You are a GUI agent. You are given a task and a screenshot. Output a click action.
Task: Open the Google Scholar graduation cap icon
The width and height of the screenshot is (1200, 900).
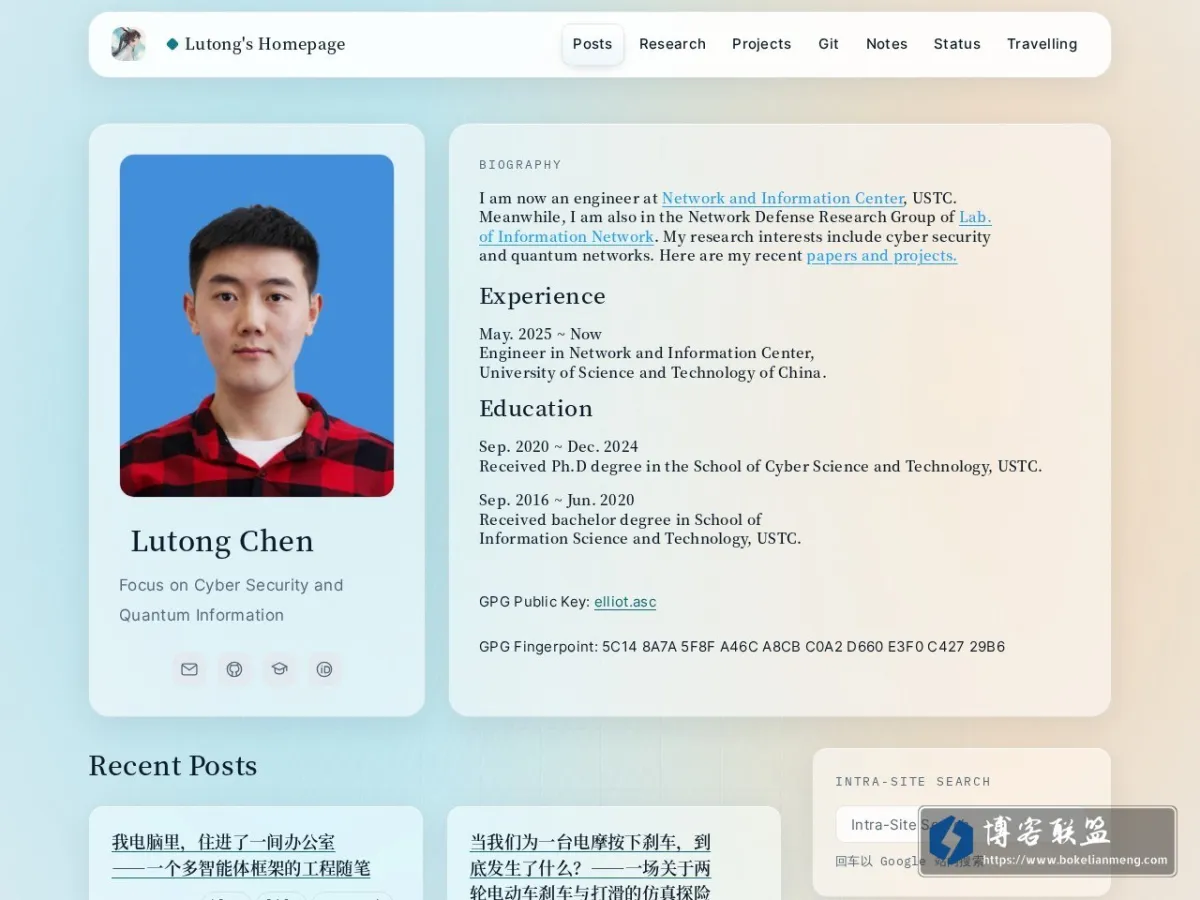(x=279, y=669)
